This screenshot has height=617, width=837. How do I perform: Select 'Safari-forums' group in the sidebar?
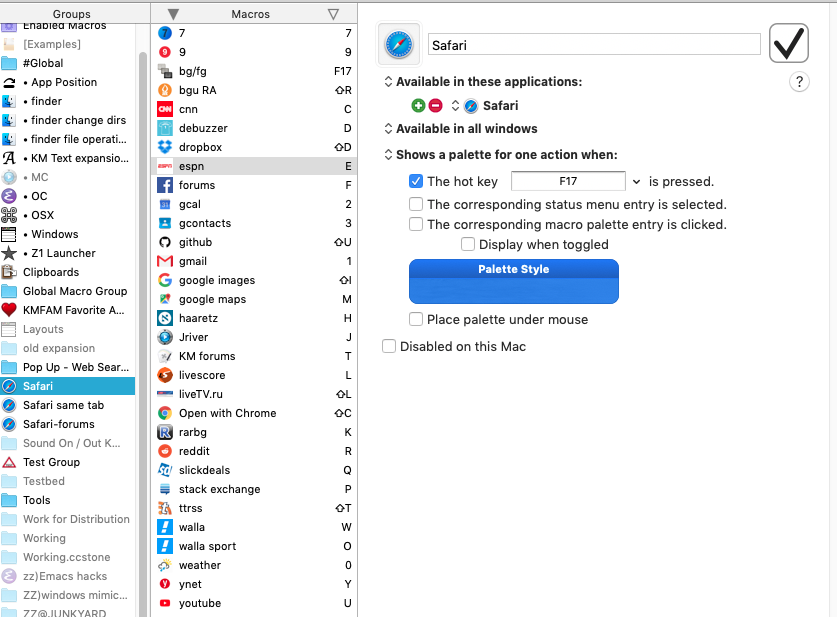point(58,424)
